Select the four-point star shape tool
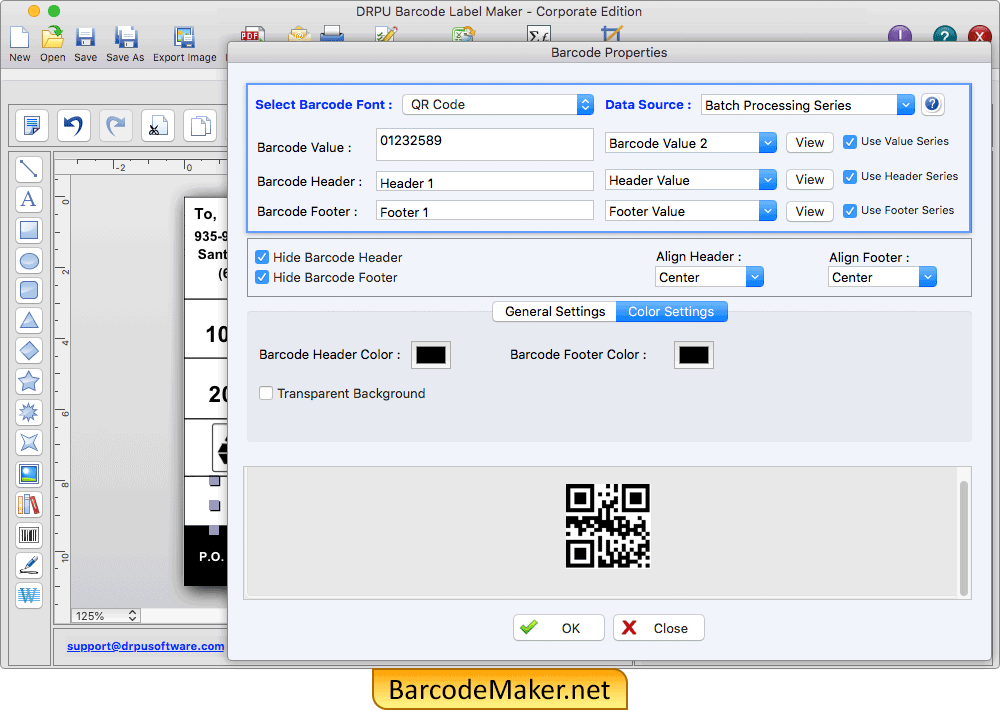Image resolution: width=1000 pixels, height=710 pixels. click(29, 442)
